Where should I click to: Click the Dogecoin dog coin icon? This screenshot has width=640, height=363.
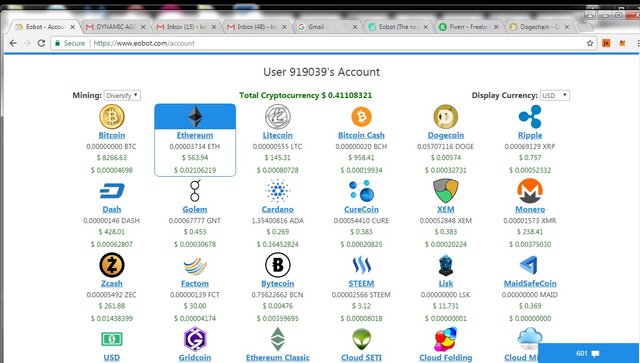[x=445, y=116]
